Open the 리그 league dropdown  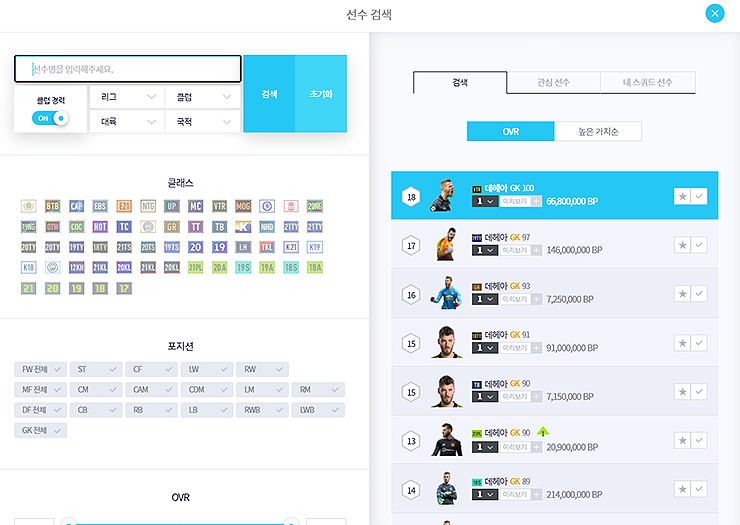[126, 97]
